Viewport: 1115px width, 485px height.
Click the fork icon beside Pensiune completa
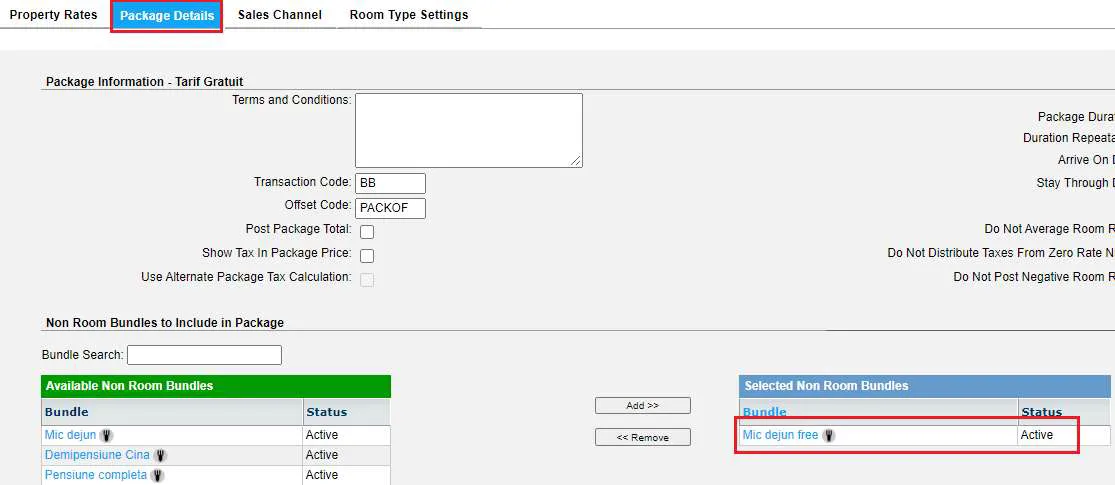coord(158,475)
